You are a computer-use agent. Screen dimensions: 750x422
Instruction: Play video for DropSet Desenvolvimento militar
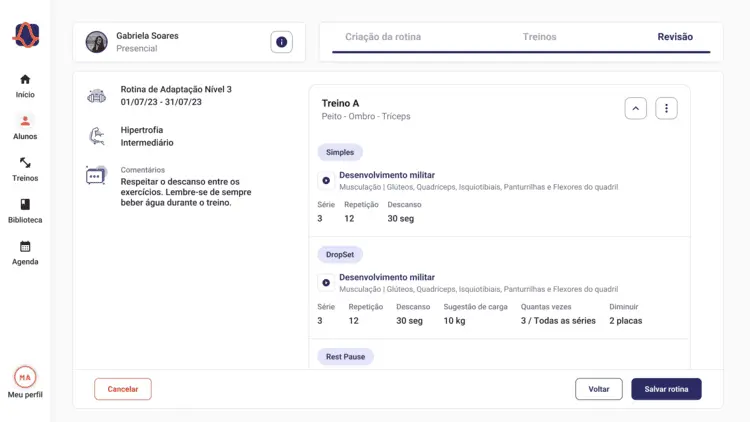tap(326, 283)
